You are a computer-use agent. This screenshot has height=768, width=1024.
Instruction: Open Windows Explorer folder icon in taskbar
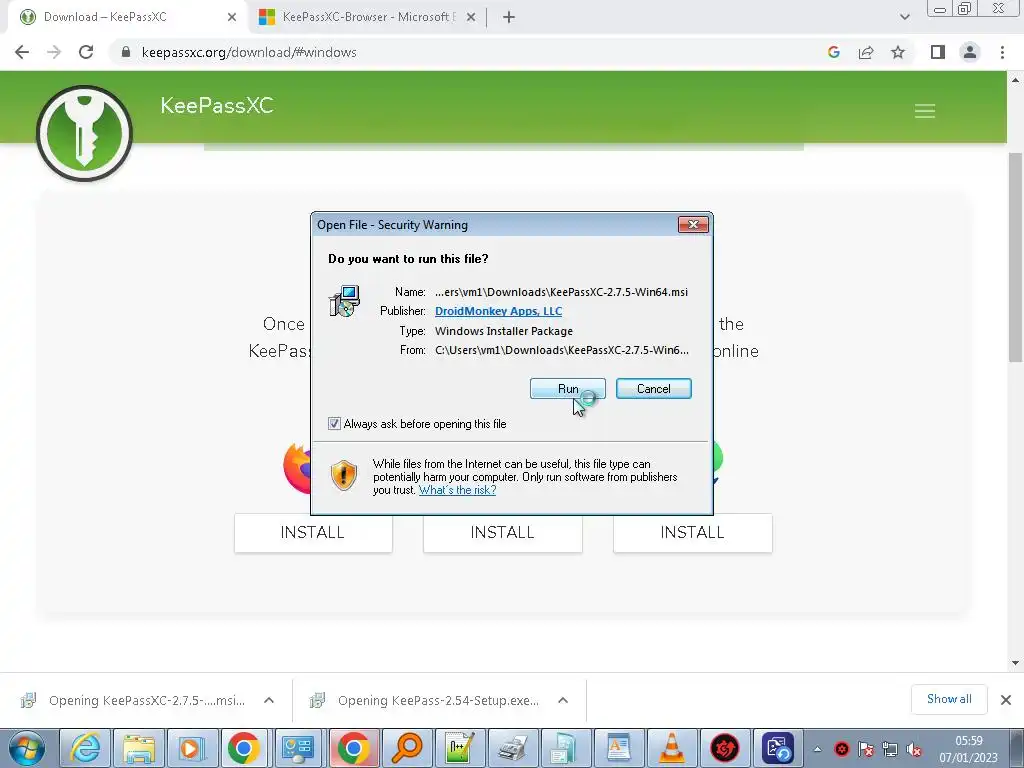(139, 748)
